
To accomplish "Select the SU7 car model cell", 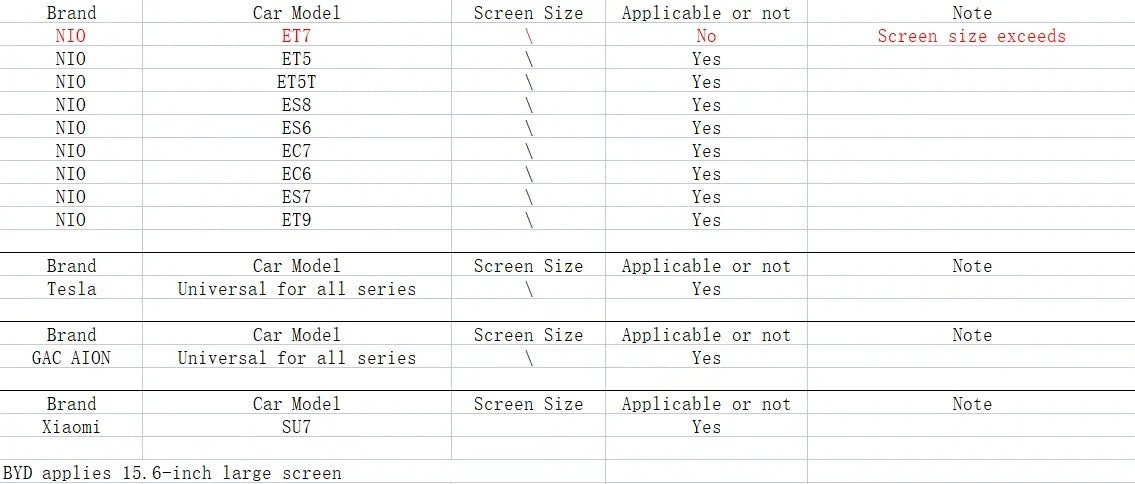I will click(x=296, y=427).
